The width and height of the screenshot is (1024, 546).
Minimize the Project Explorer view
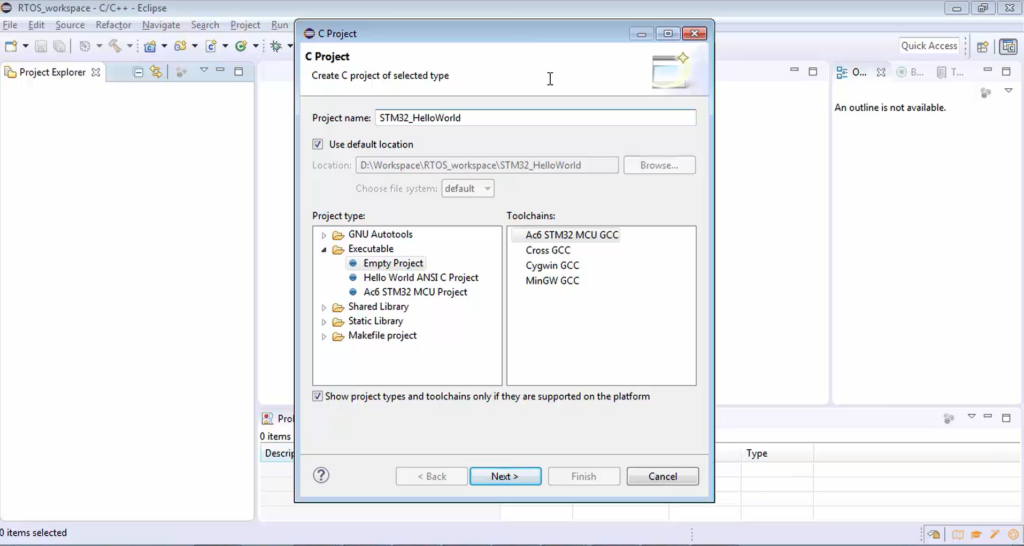click(x=220, y=71)
